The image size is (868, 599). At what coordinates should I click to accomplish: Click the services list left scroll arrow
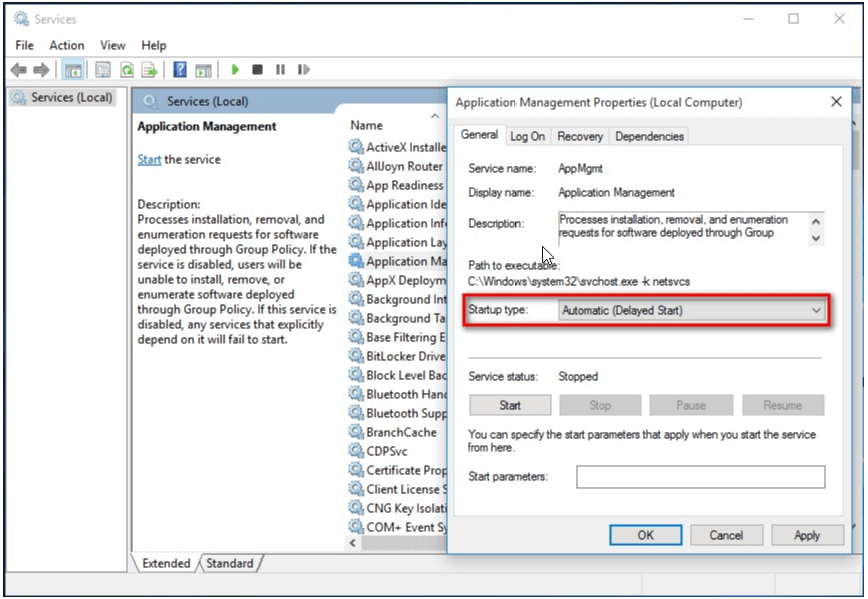[353, 543]
